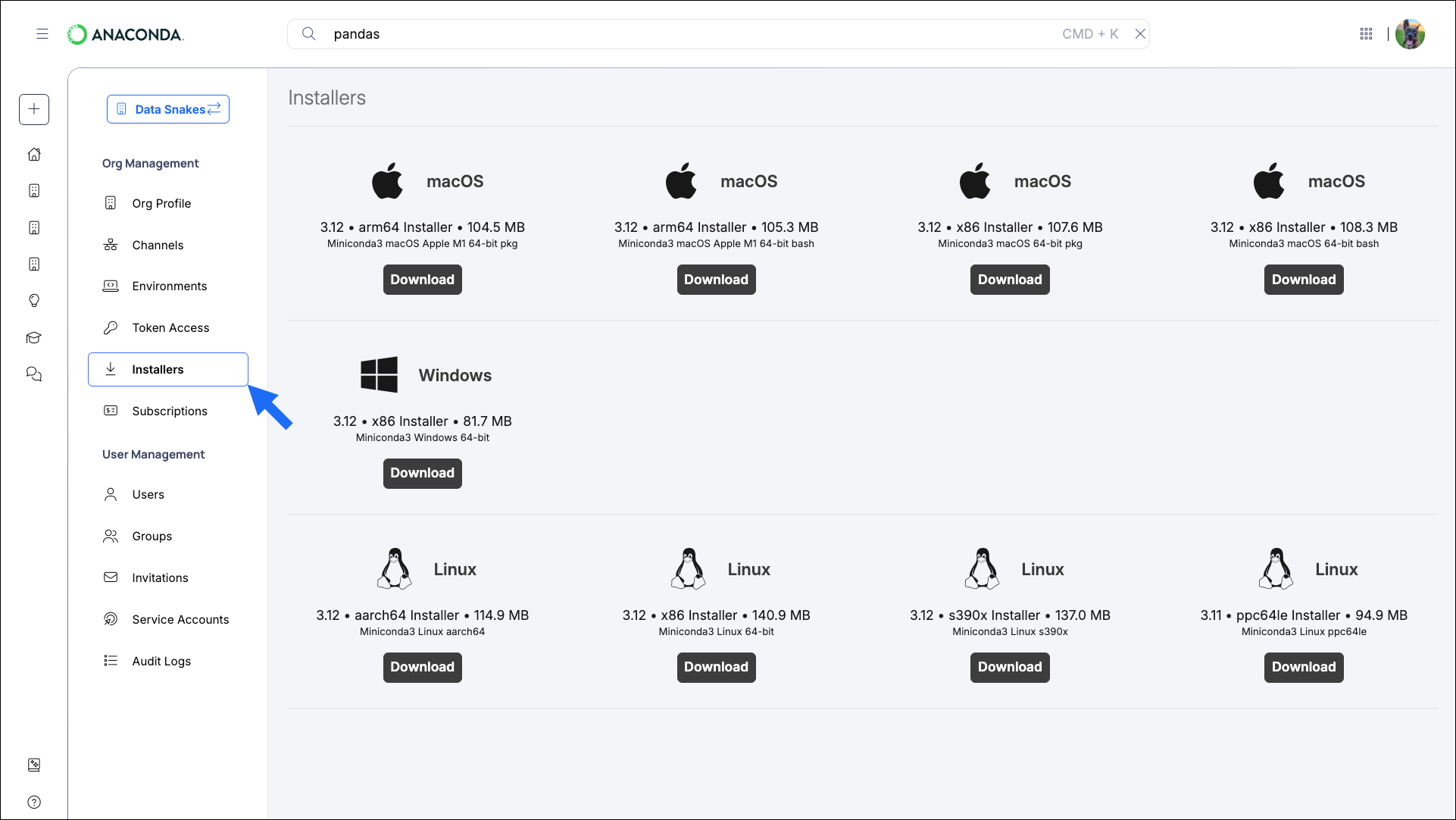Switch organization with Data Snakes button

(x=168, y=109)
